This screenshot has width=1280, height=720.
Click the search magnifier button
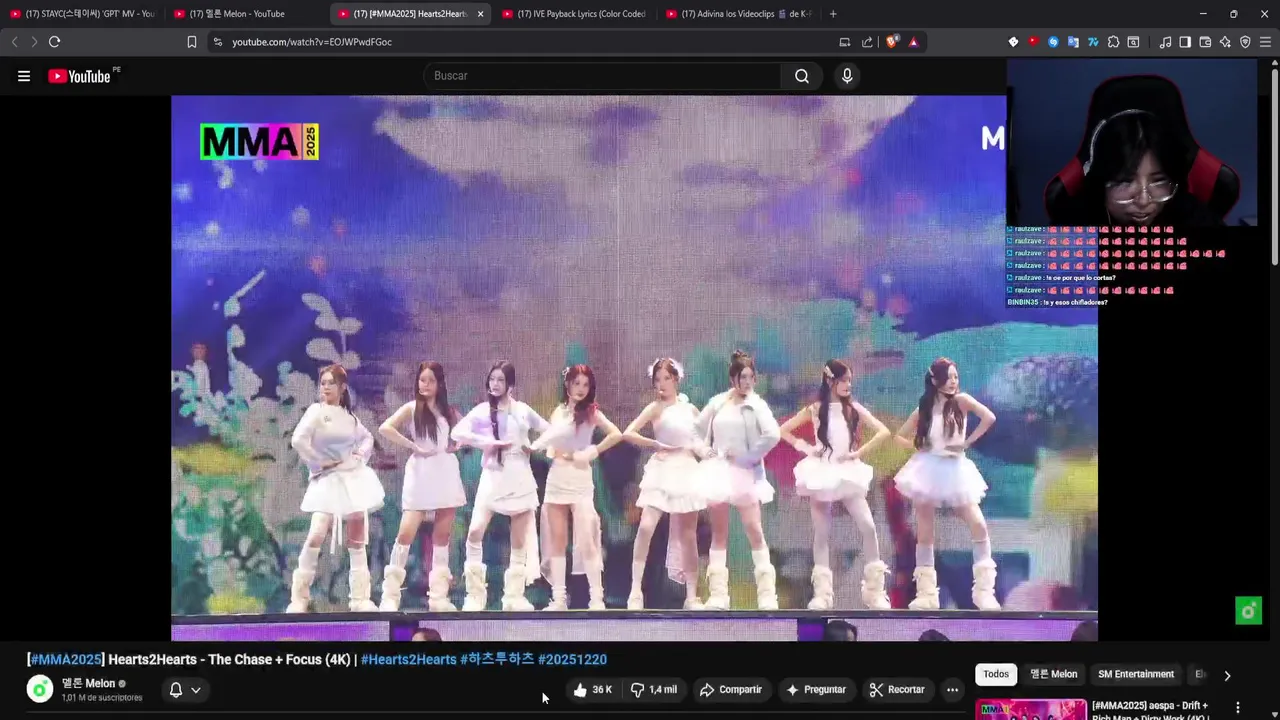point(802,76)
